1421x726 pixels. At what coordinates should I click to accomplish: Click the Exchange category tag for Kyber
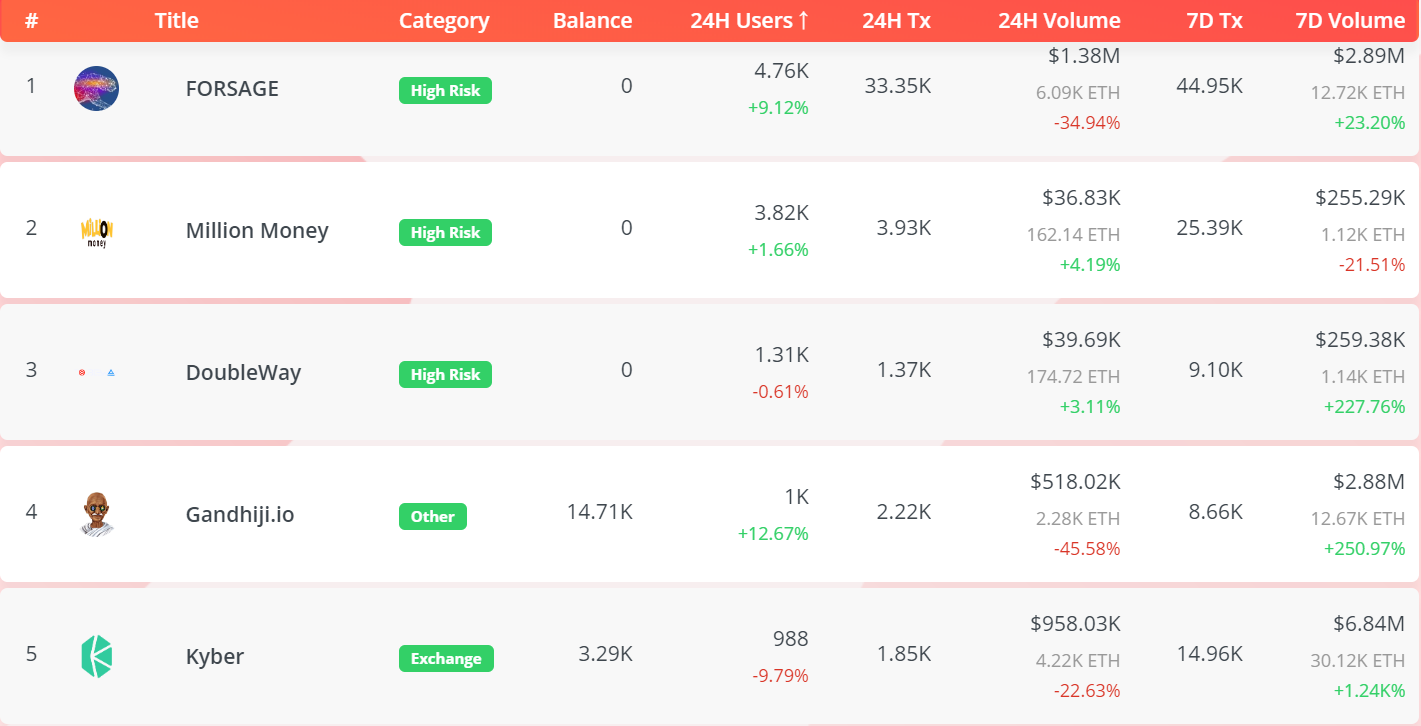(x=446, y=659)
